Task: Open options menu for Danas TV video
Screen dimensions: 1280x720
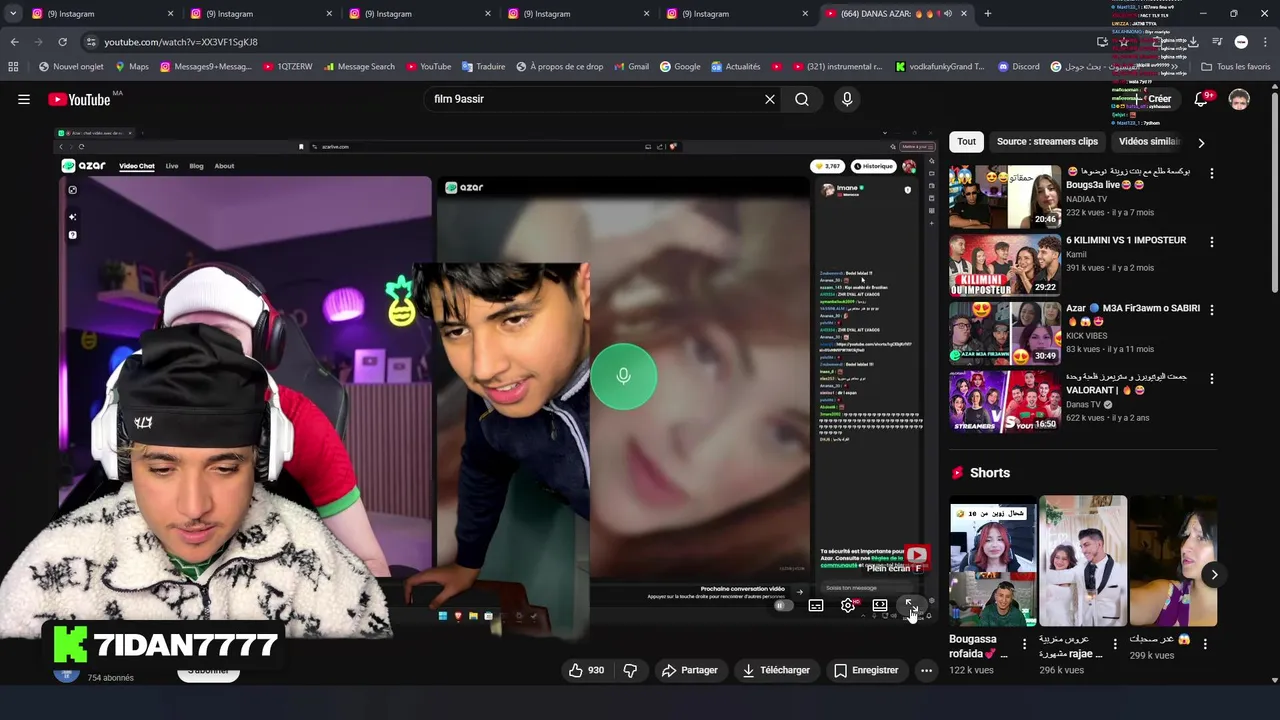Action: [1212, 378]
